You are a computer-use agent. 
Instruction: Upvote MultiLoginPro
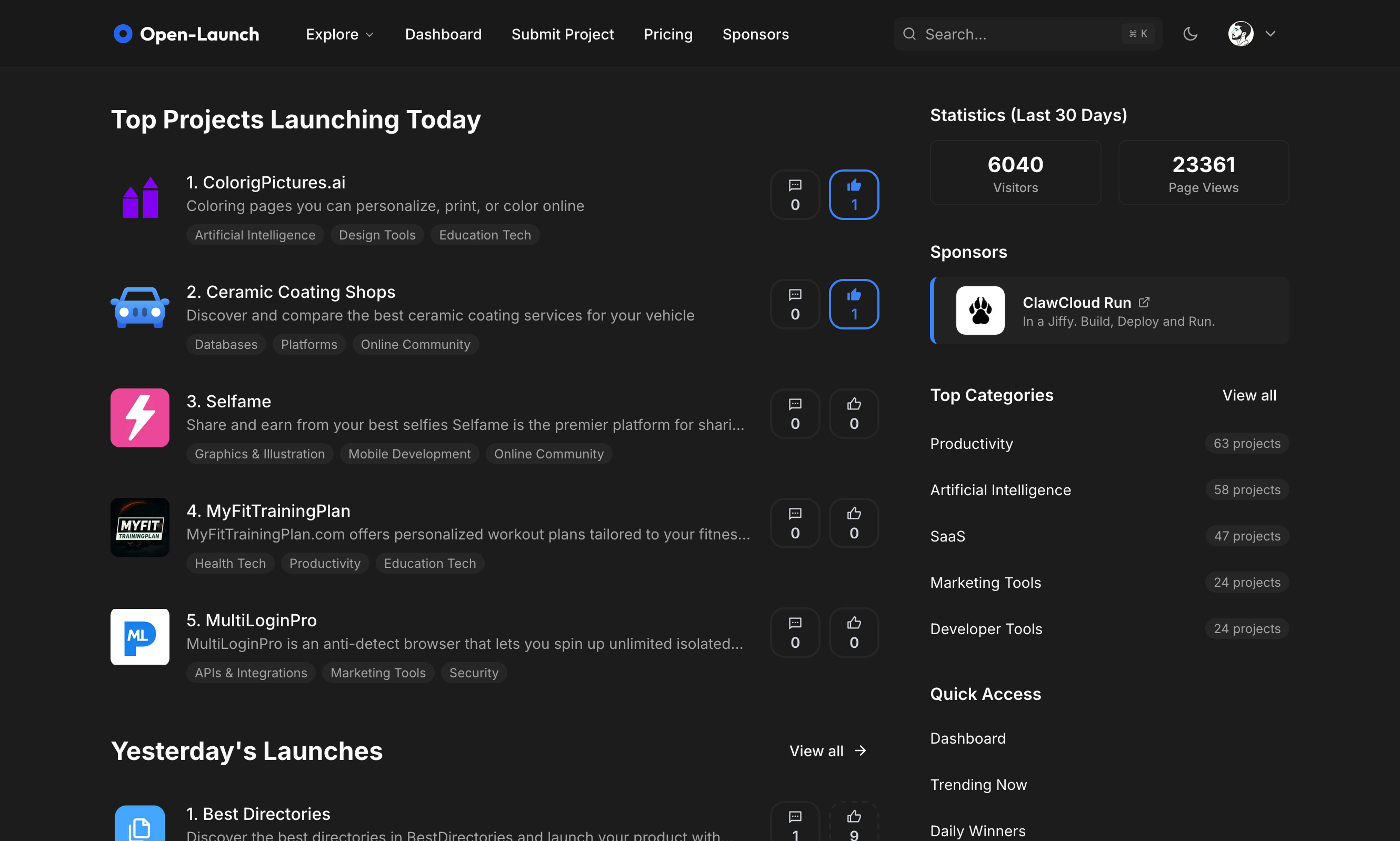[x=854, y=632]
